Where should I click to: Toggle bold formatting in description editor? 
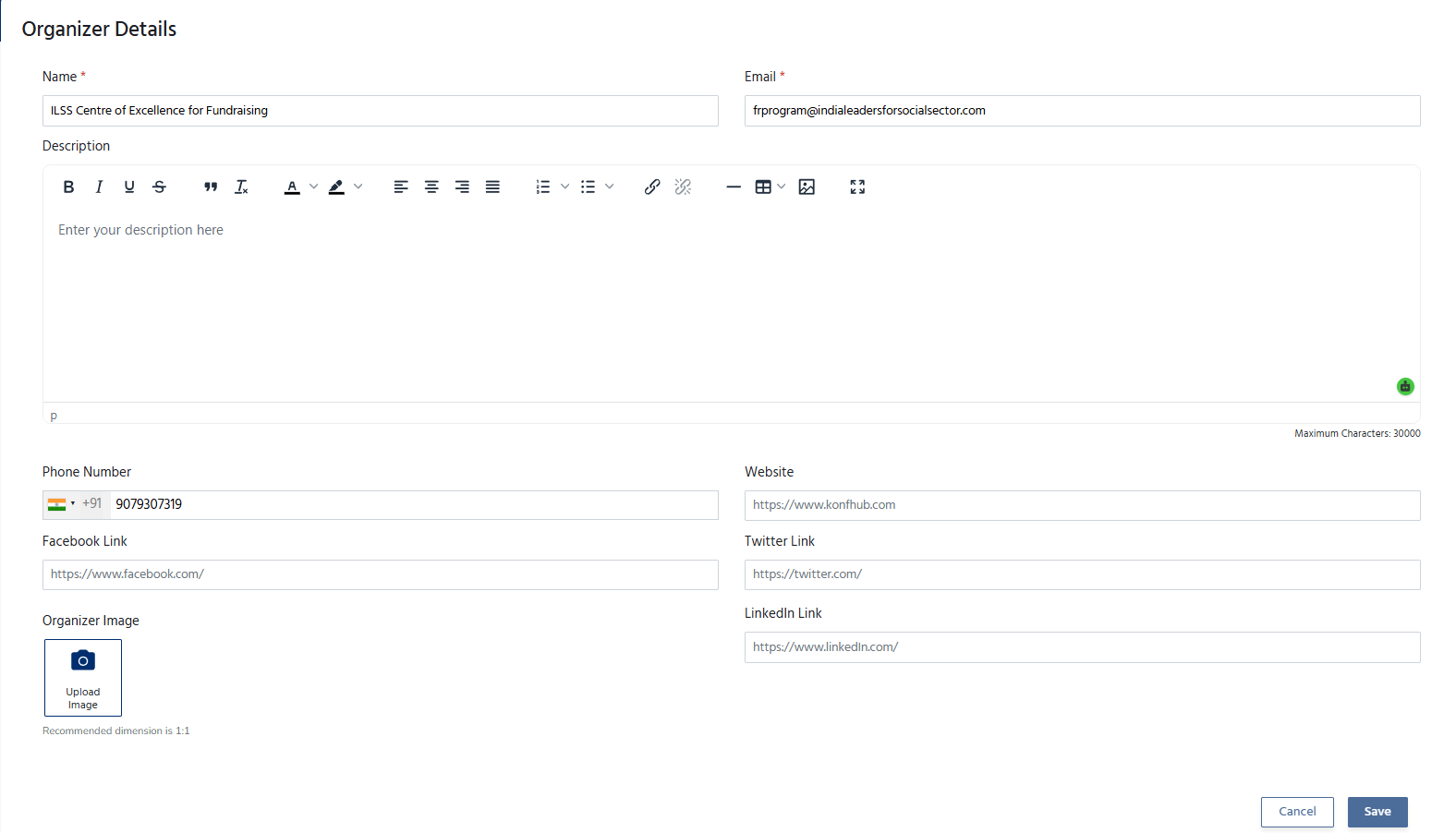click(68, 187)
